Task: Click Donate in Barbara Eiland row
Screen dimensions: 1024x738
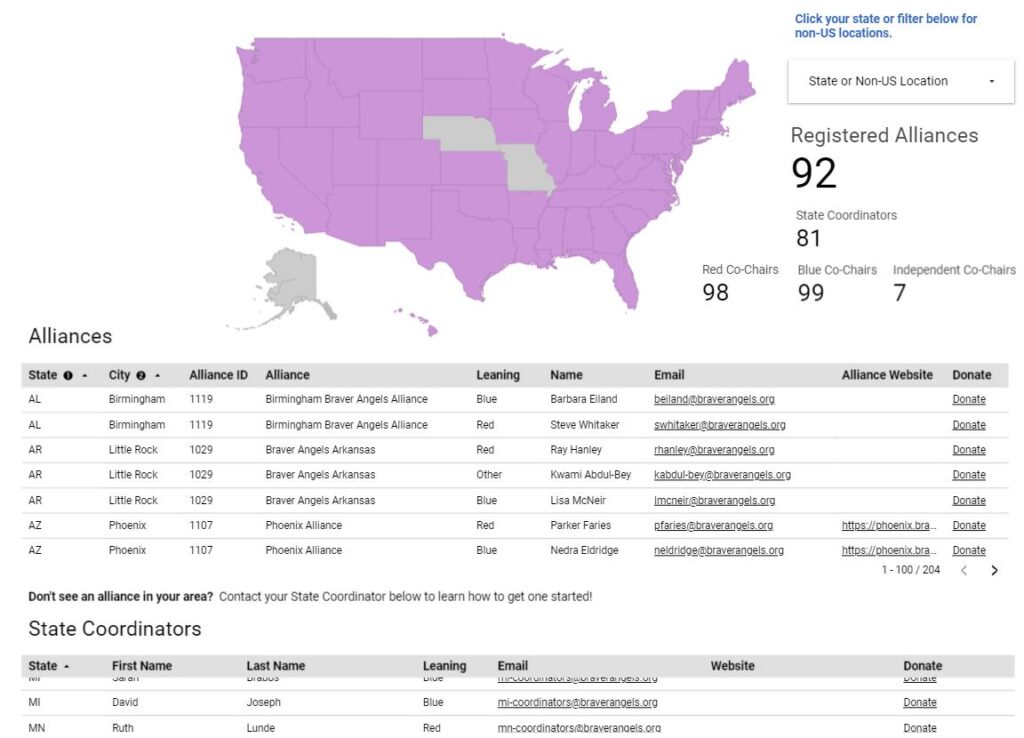Action: (969, 399)
